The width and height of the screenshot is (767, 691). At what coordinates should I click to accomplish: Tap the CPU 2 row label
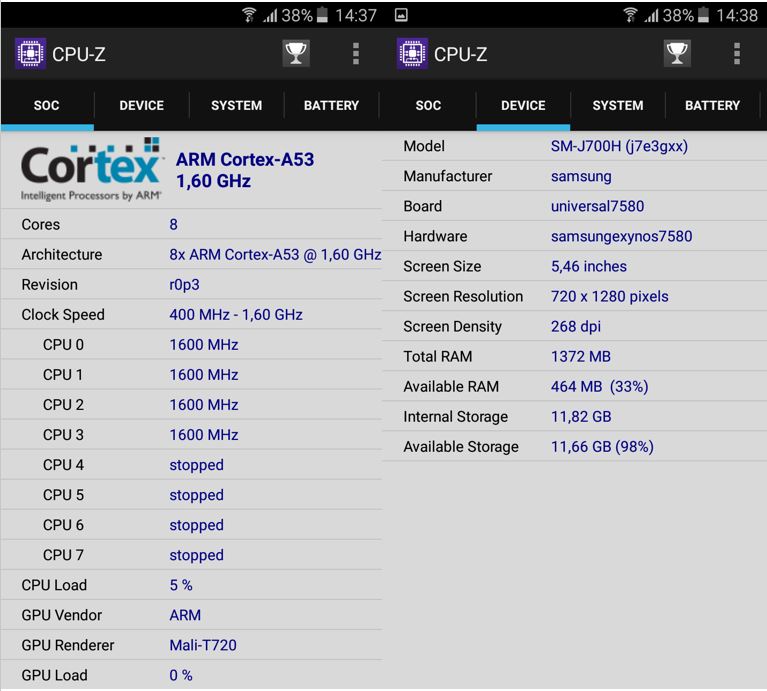tap(63, 405)
